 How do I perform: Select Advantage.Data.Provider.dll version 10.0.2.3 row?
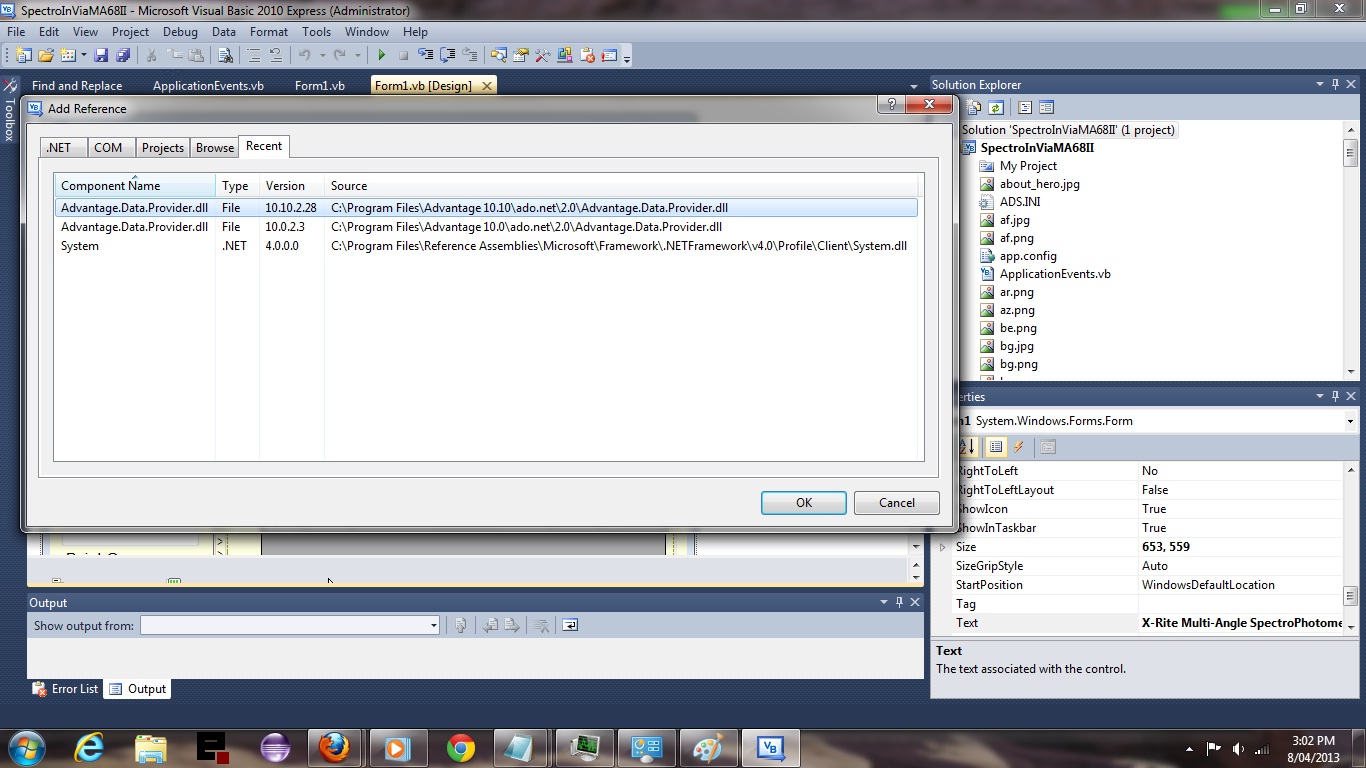[486, 227]
